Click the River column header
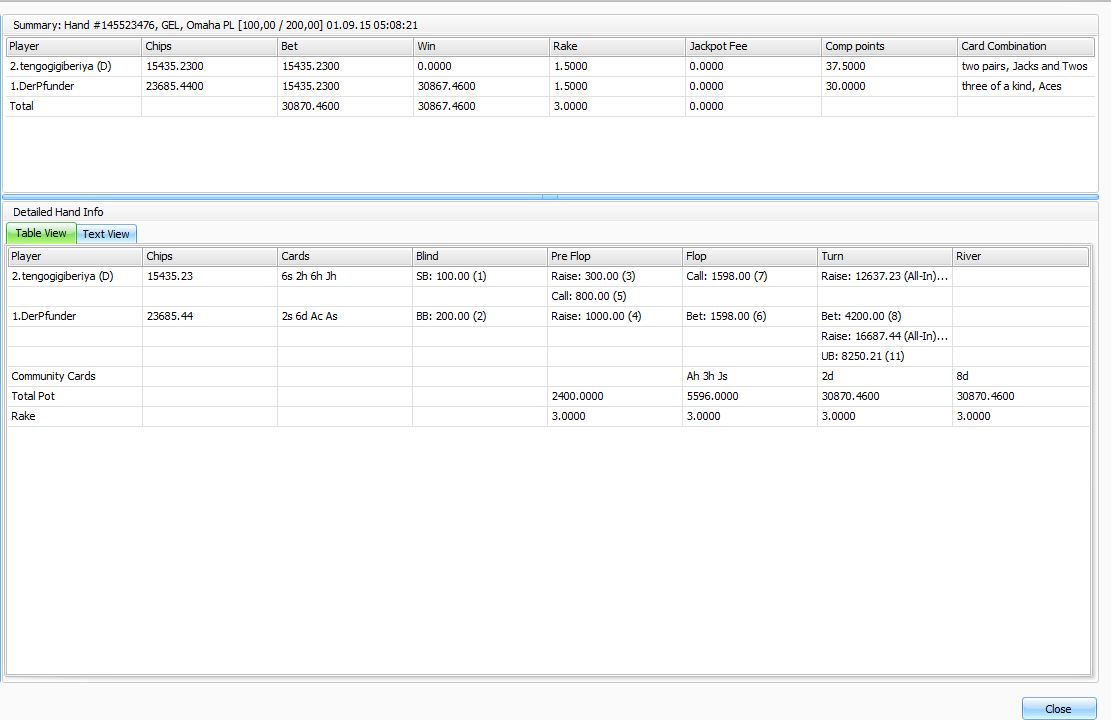 (x=1020, y=257)
